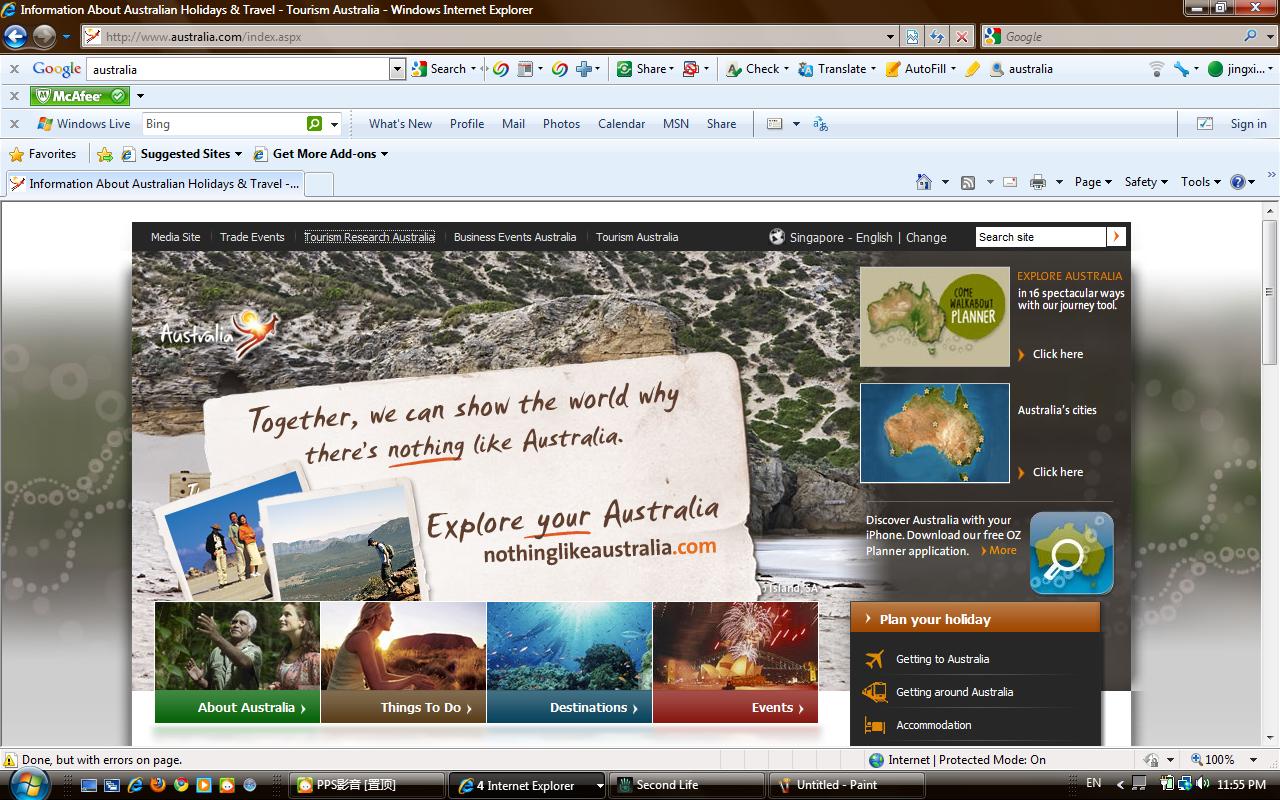The width and height of the screenshot is (1280, 800).
Task: Click the Chrome icon in quick launch
Action: [x=181, y=785]
